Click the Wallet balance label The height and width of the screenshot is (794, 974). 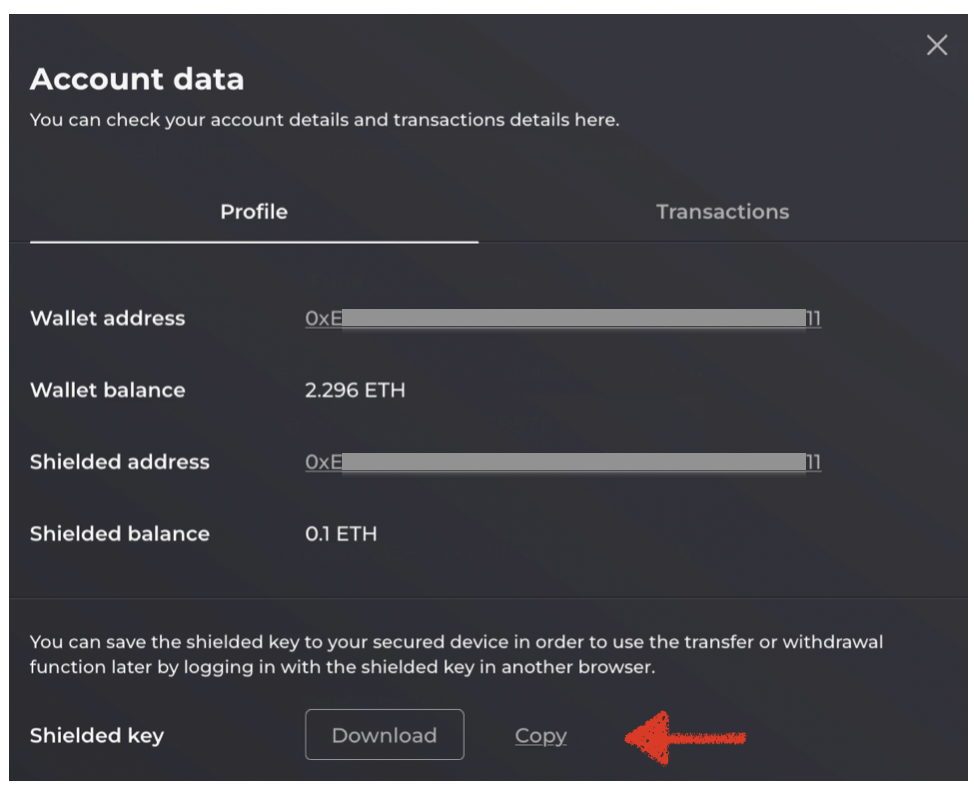coord(108,390)
